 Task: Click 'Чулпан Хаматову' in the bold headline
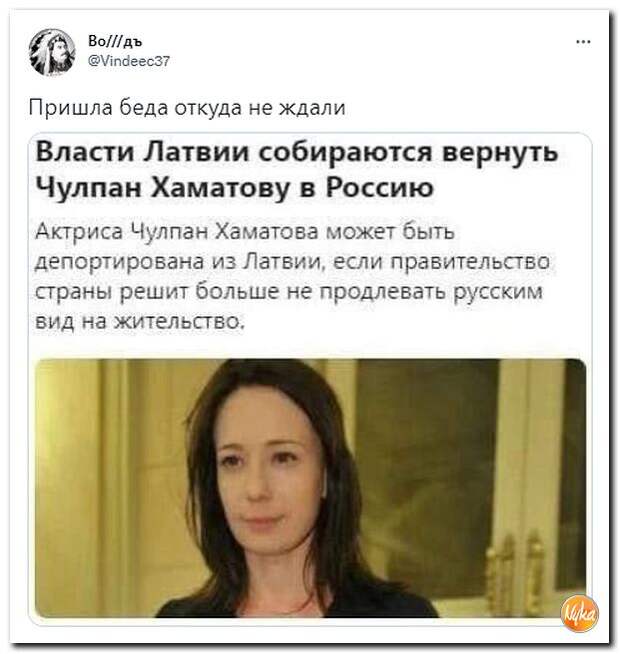click(x=163, y=188)
